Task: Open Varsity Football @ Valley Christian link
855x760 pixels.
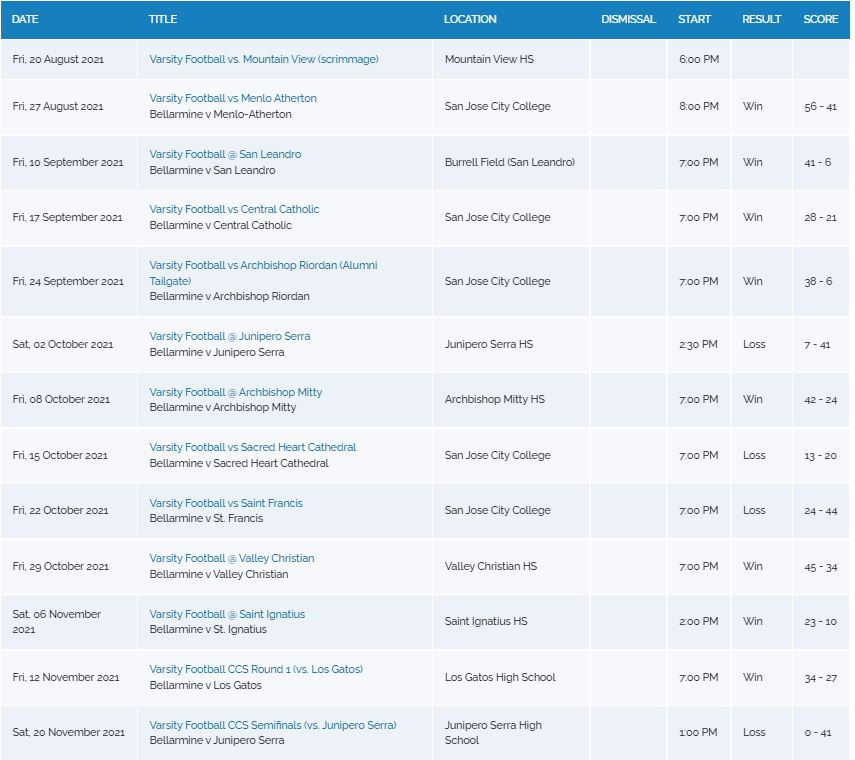Action: pyautogui.click(x=232, y=558)
